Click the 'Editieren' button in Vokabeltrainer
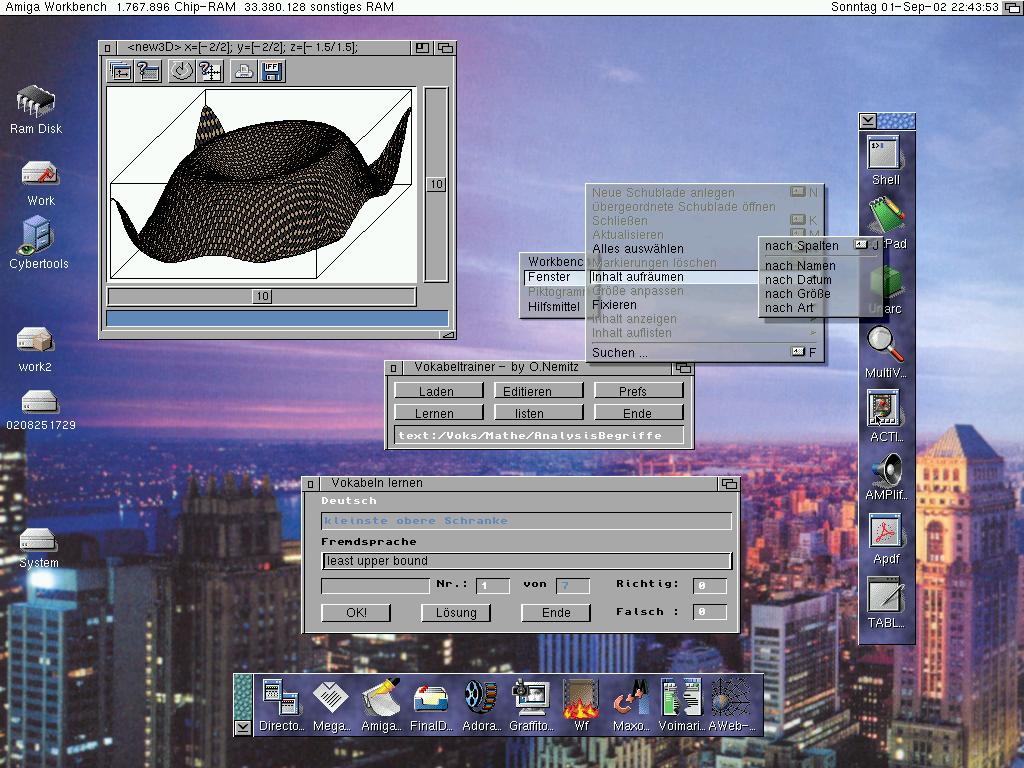 [537, 391]
